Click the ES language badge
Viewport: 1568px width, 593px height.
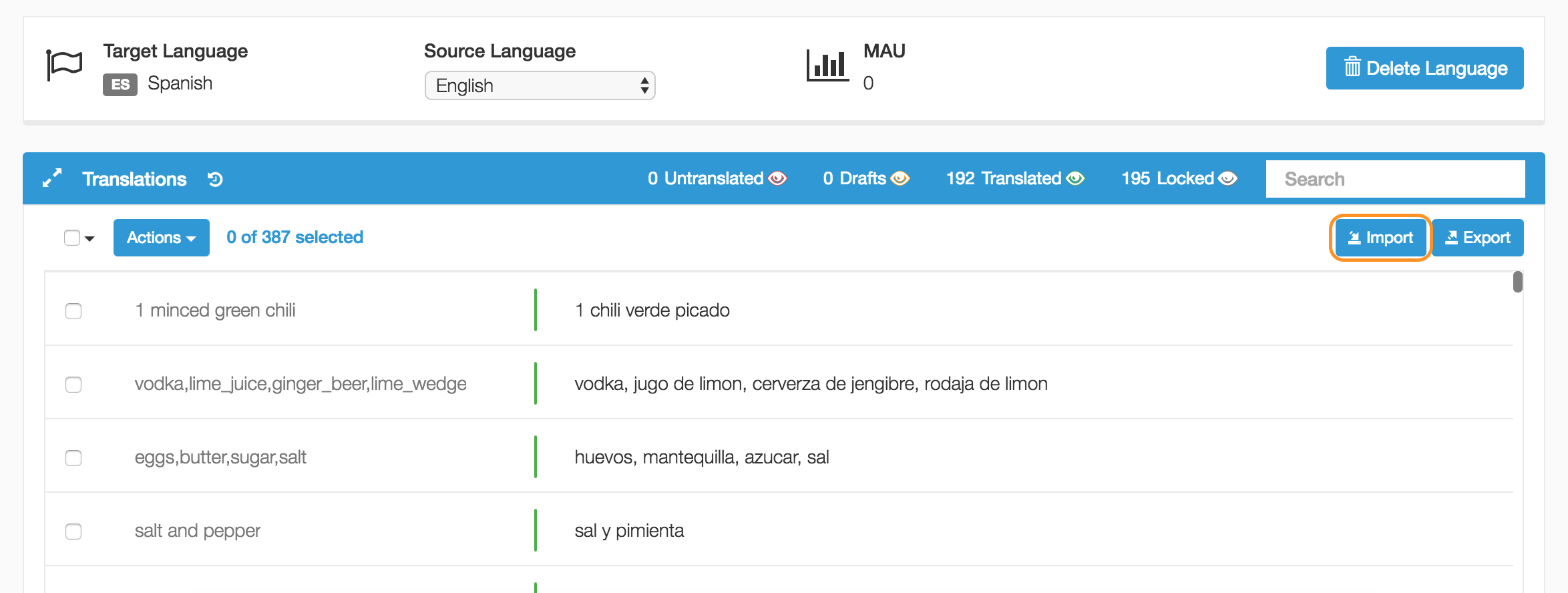coord(120,84)
